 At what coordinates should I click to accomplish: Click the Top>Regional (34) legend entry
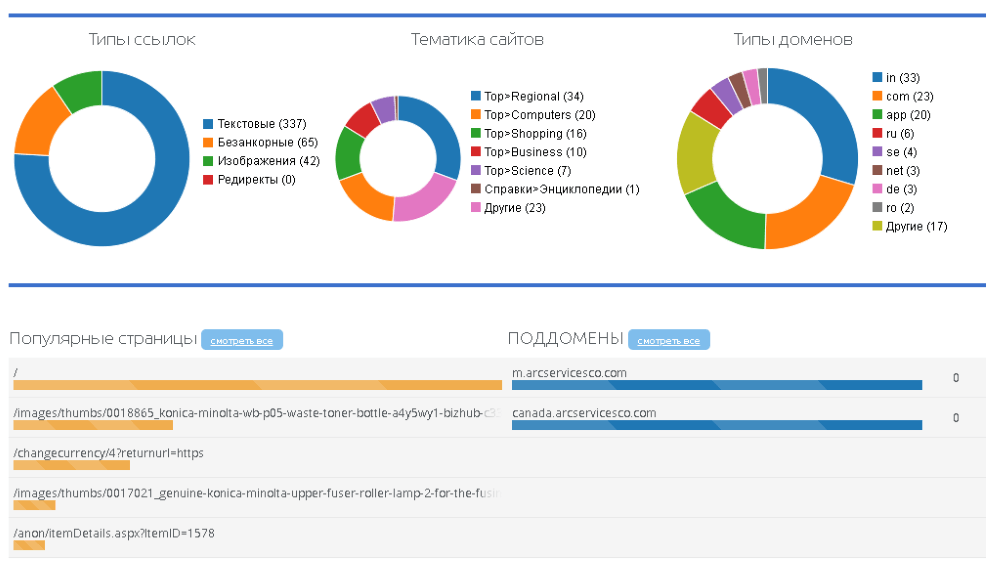[533, 96]
